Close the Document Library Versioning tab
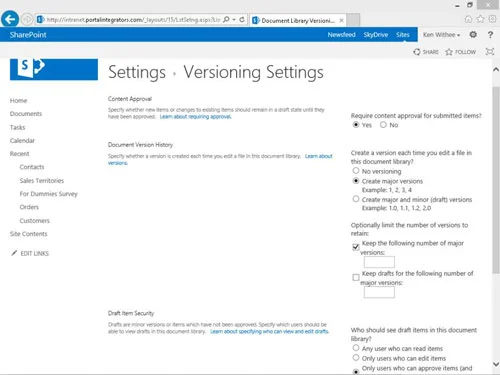This screenshot has height=375, width=500. click(x=341, y=20)
